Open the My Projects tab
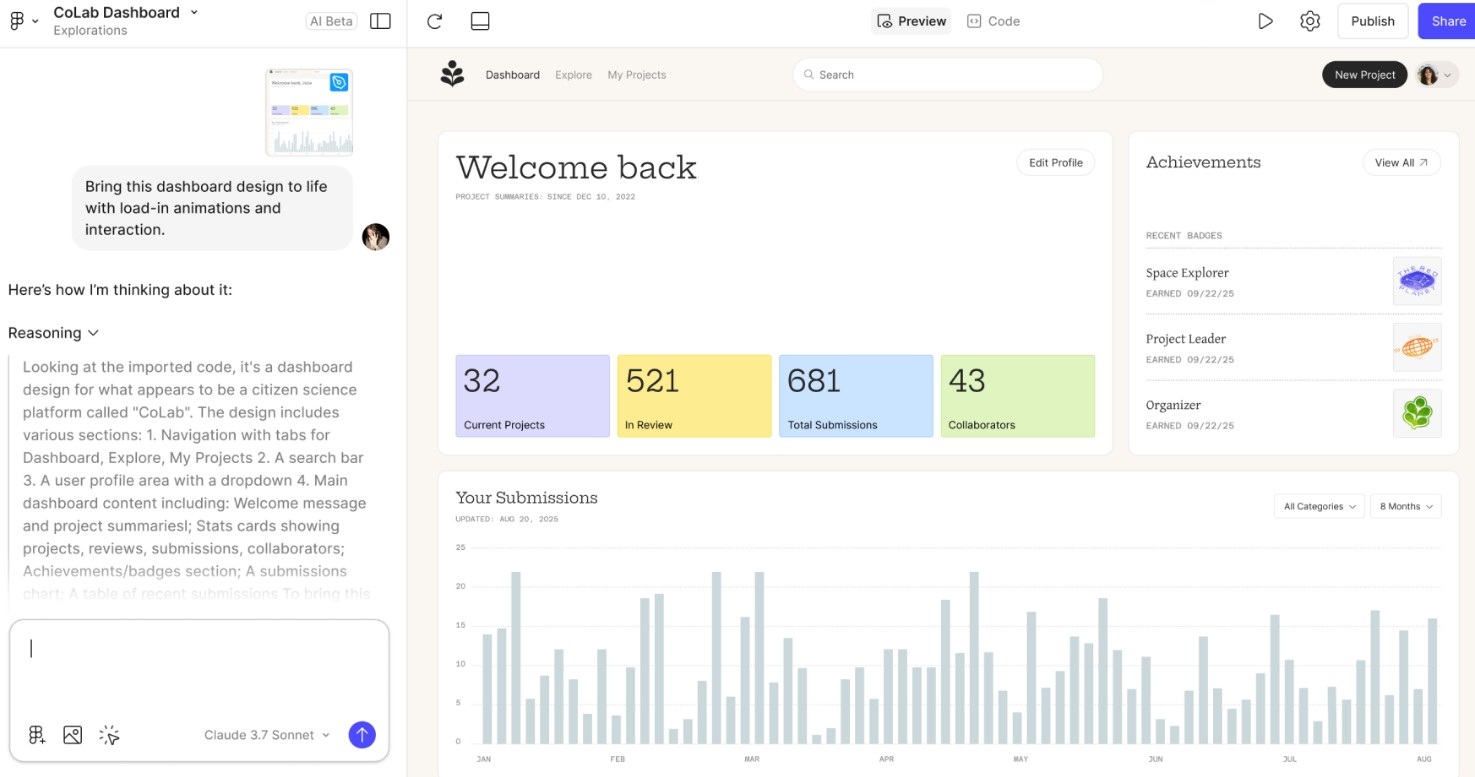 636,75
